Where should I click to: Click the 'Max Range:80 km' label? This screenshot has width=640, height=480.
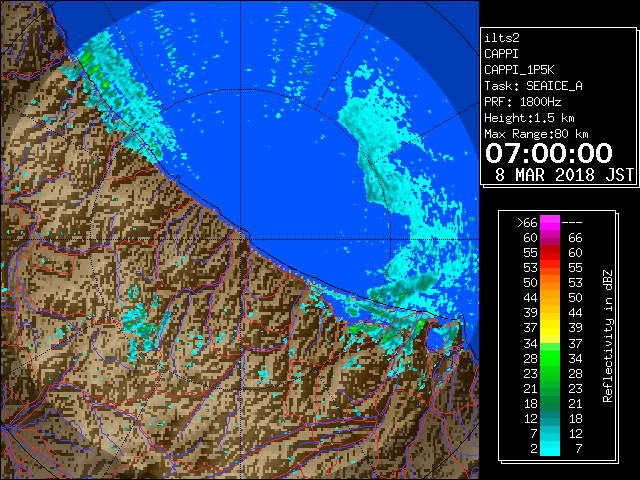[536, 134]
